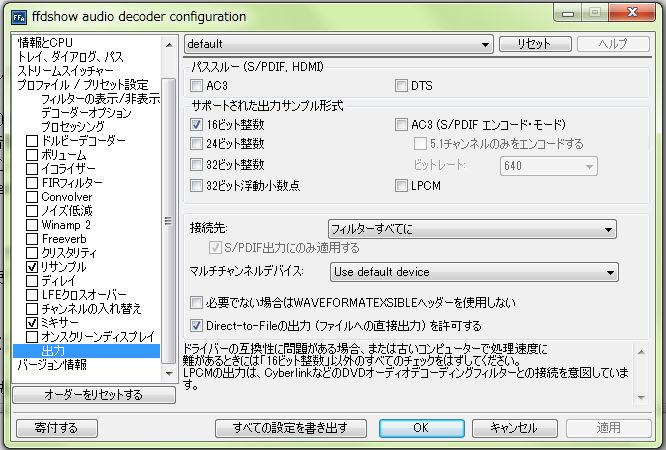Click the 寄付する donate button
This screenshot has height=450, width=666.
[x=56, y=428]
